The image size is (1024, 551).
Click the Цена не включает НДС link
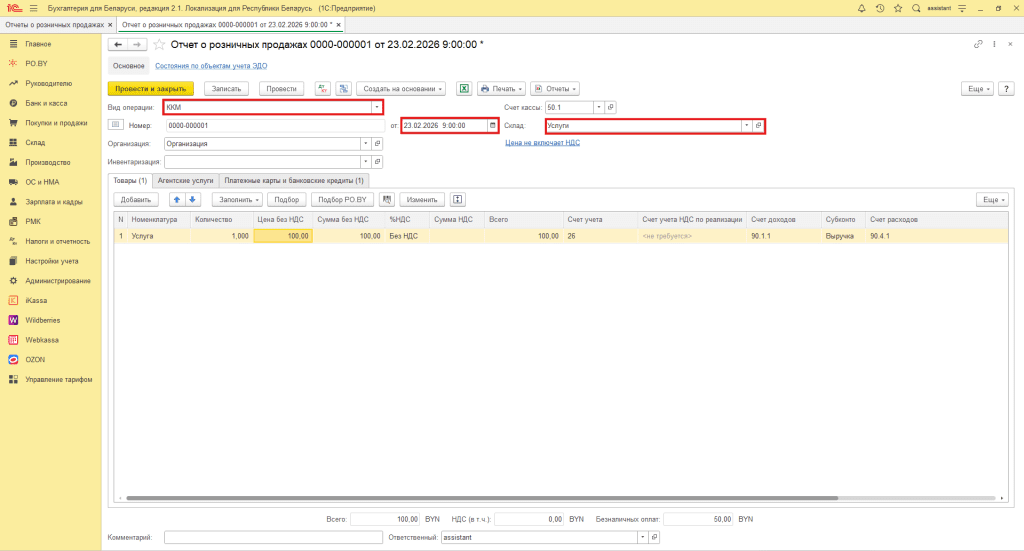pyautogui.click(x=542, y=143)
